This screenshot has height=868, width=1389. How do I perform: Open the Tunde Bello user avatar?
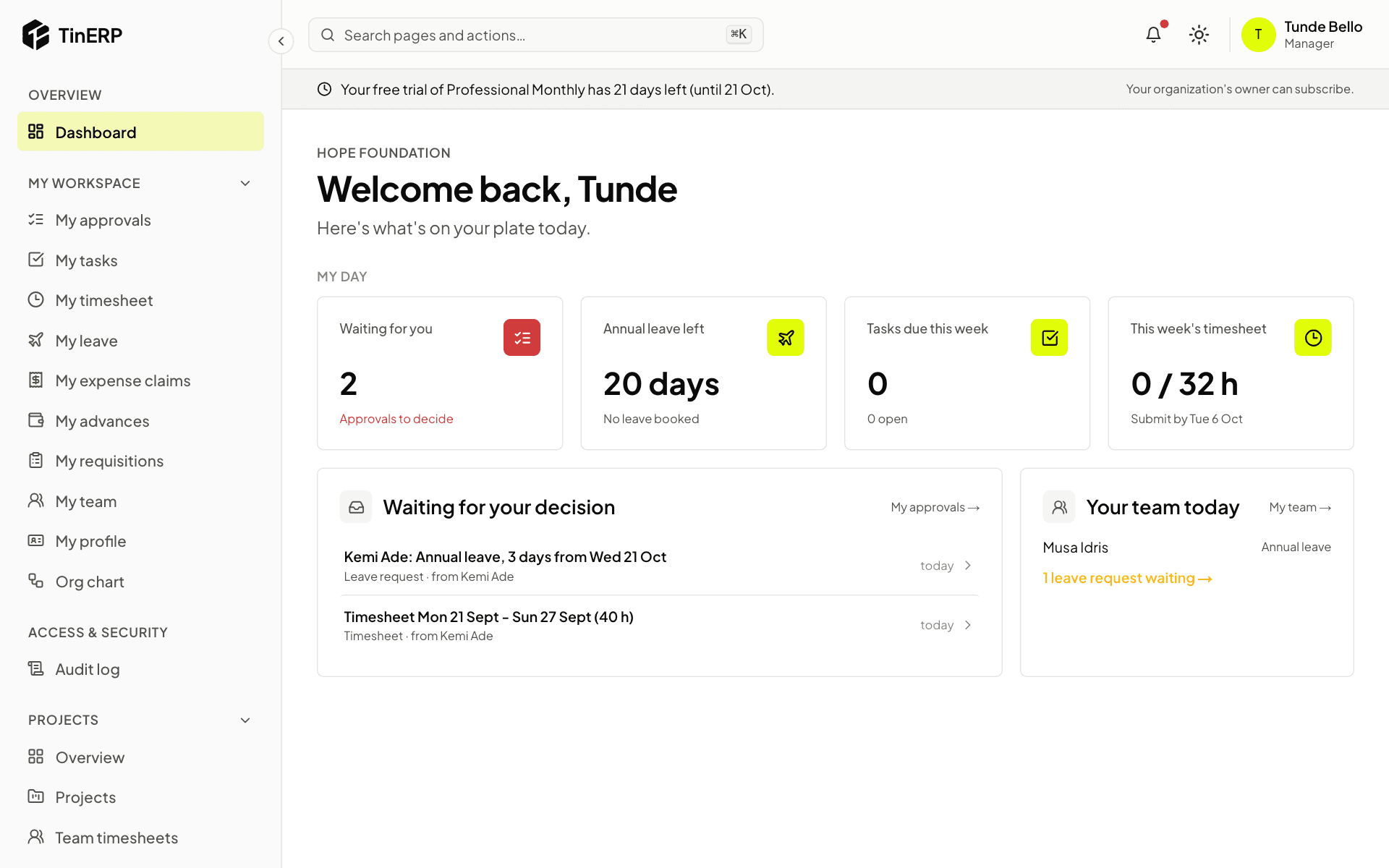pos(1258,35)
